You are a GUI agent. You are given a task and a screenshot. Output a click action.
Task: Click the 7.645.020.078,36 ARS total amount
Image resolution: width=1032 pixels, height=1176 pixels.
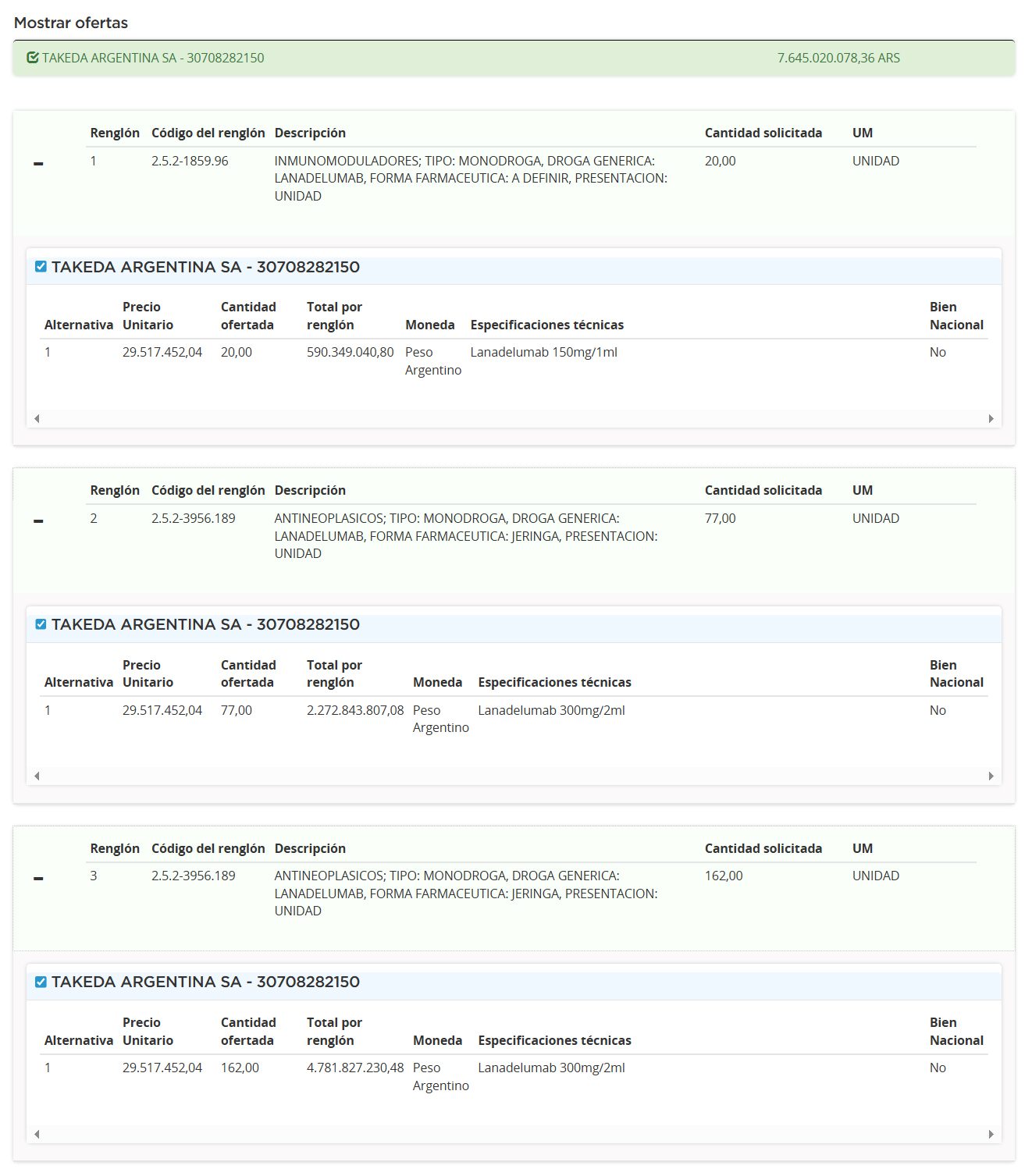pos(838,58)
